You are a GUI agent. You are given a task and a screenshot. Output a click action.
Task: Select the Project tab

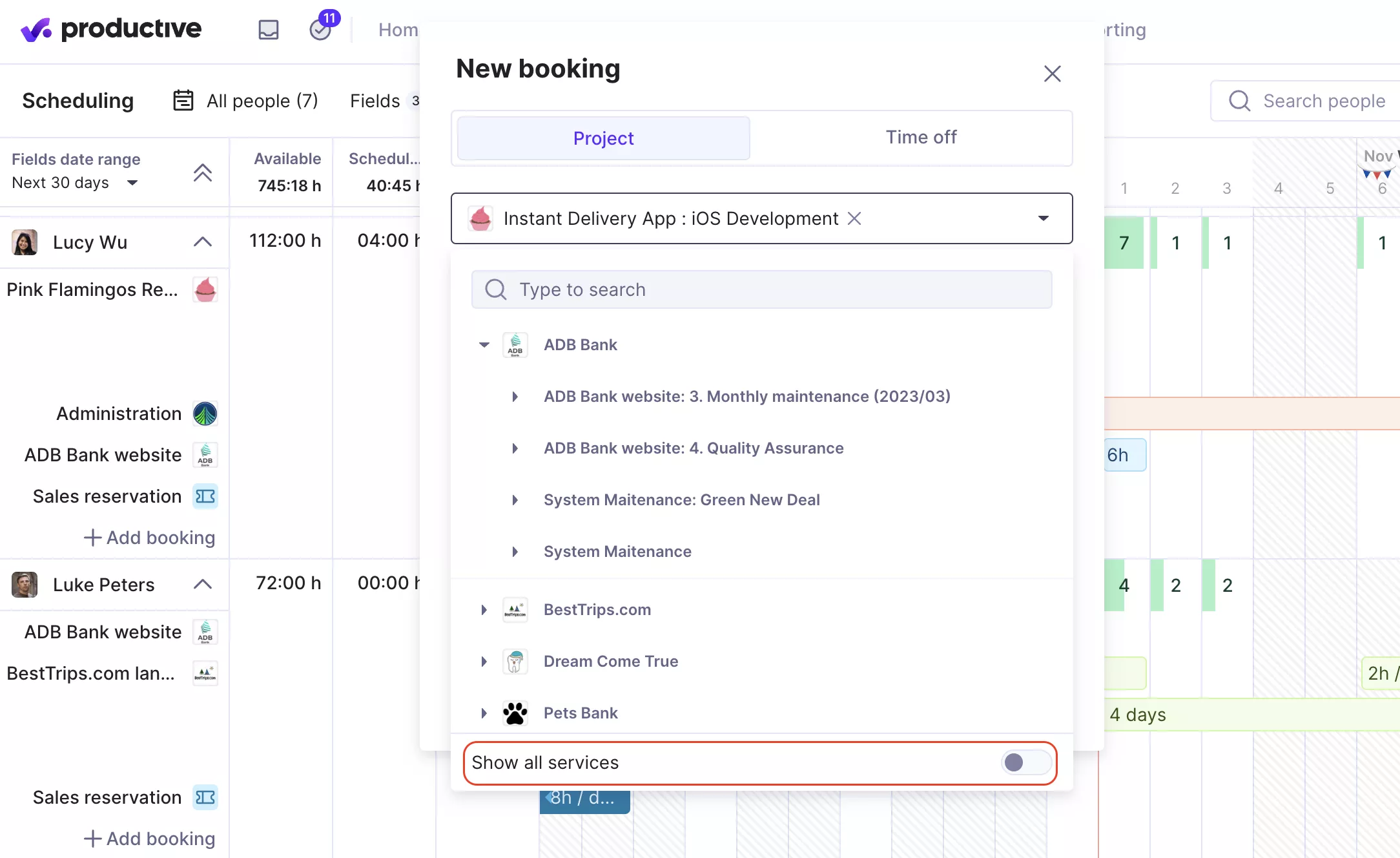coord(603,138)
